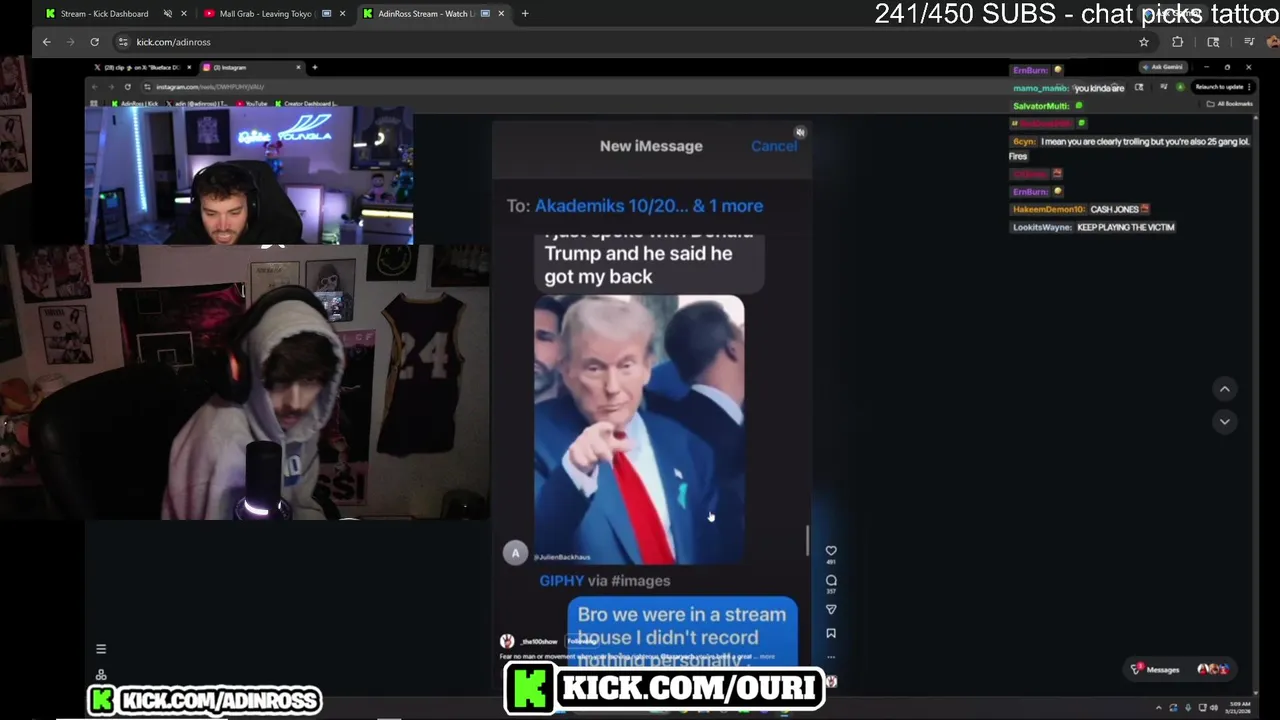Click SalvatorMulti chat username
This screenshot has height=720, width=1280.
pos(1041,106)
